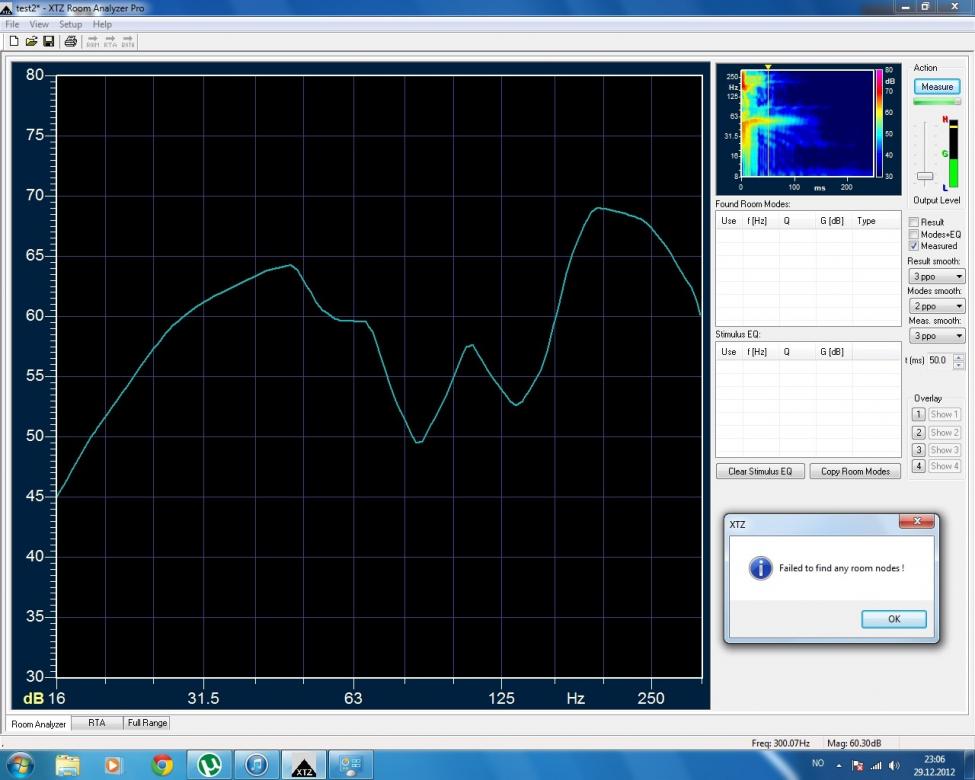
Task: Open the Setup menu
Action: pyautogui.click(x=70, y=24)
